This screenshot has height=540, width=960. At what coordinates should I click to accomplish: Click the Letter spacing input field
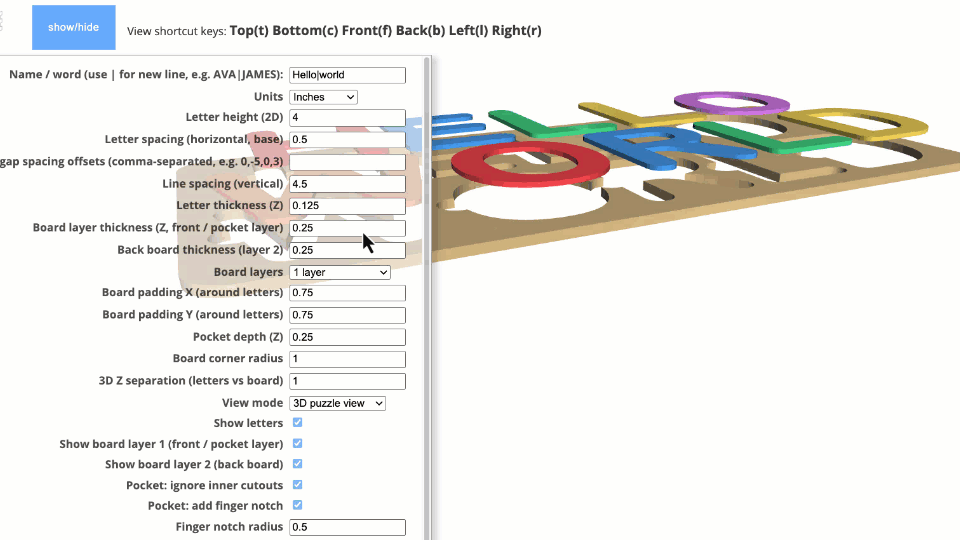347,140
